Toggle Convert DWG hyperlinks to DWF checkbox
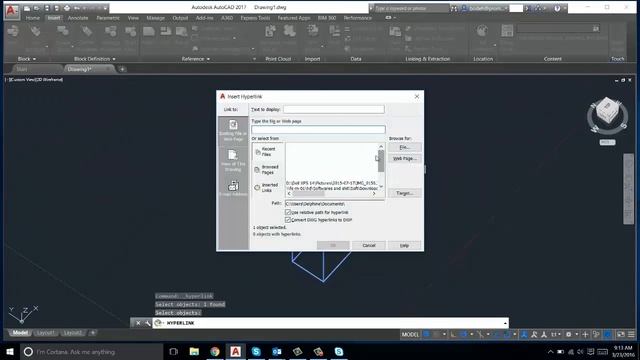 tap(288, 220)
